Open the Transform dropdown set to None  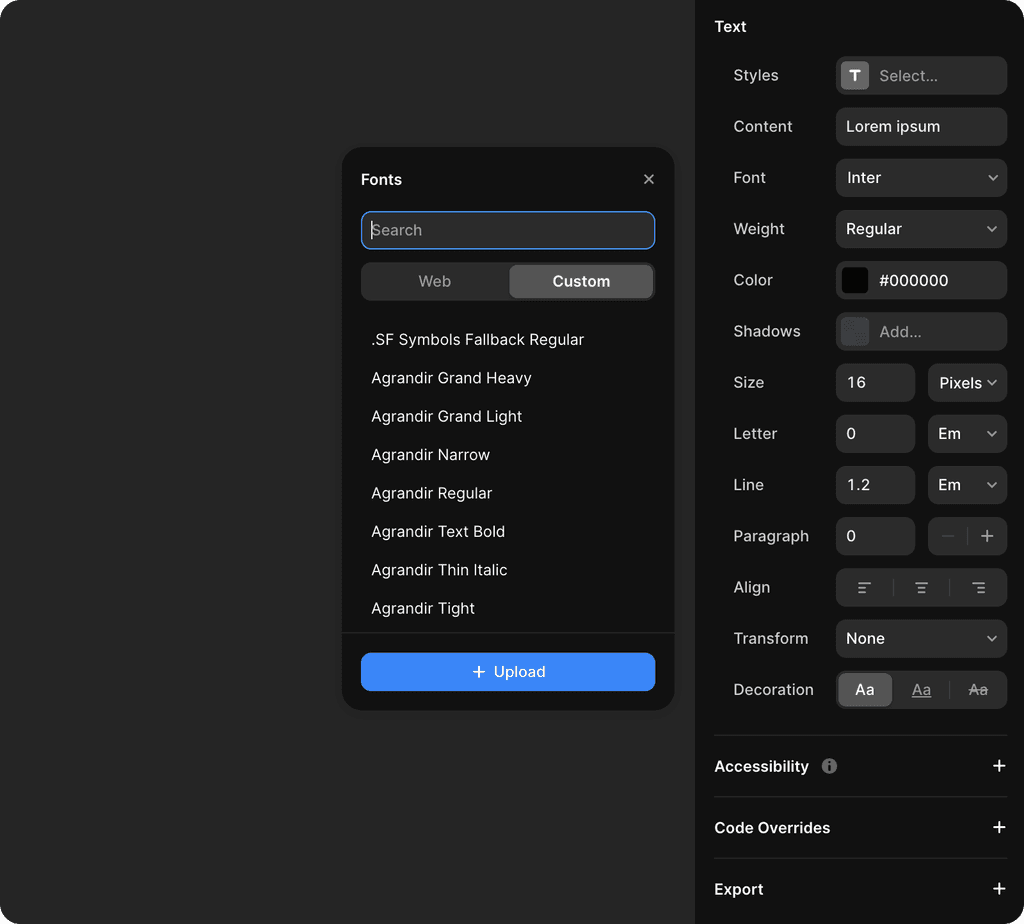pyautogui.click(x=921, y=638)
